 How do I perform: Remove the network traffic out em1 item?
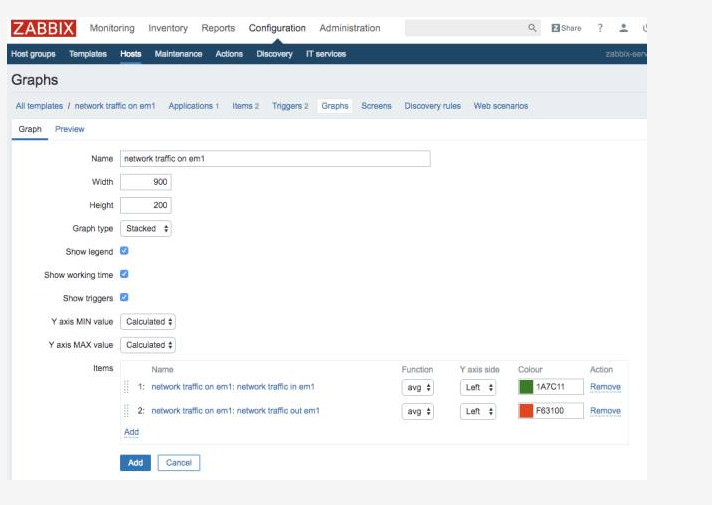click(605, 411)
